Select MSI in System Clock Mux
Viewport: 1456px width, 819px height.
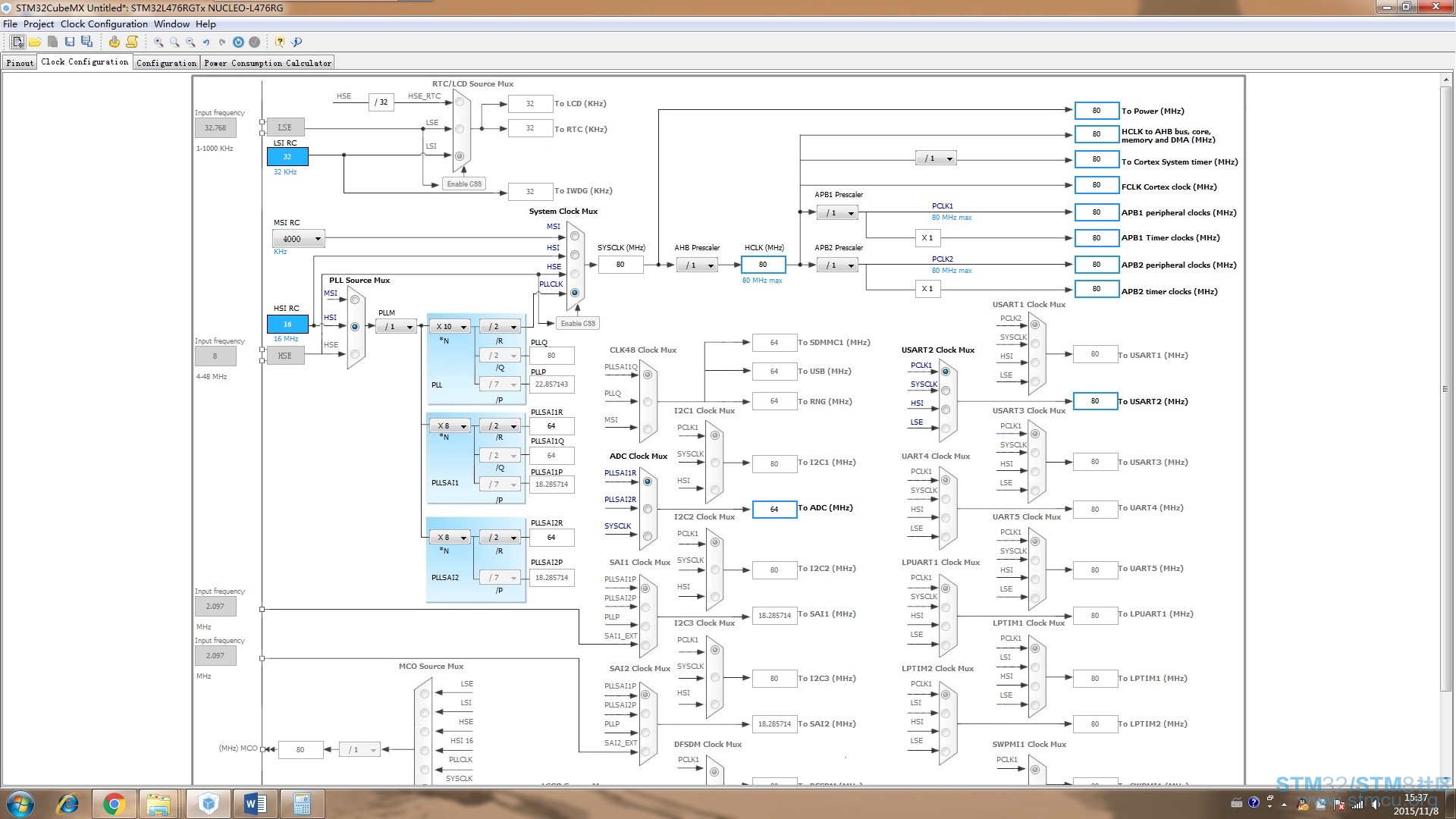coord(575,236)
